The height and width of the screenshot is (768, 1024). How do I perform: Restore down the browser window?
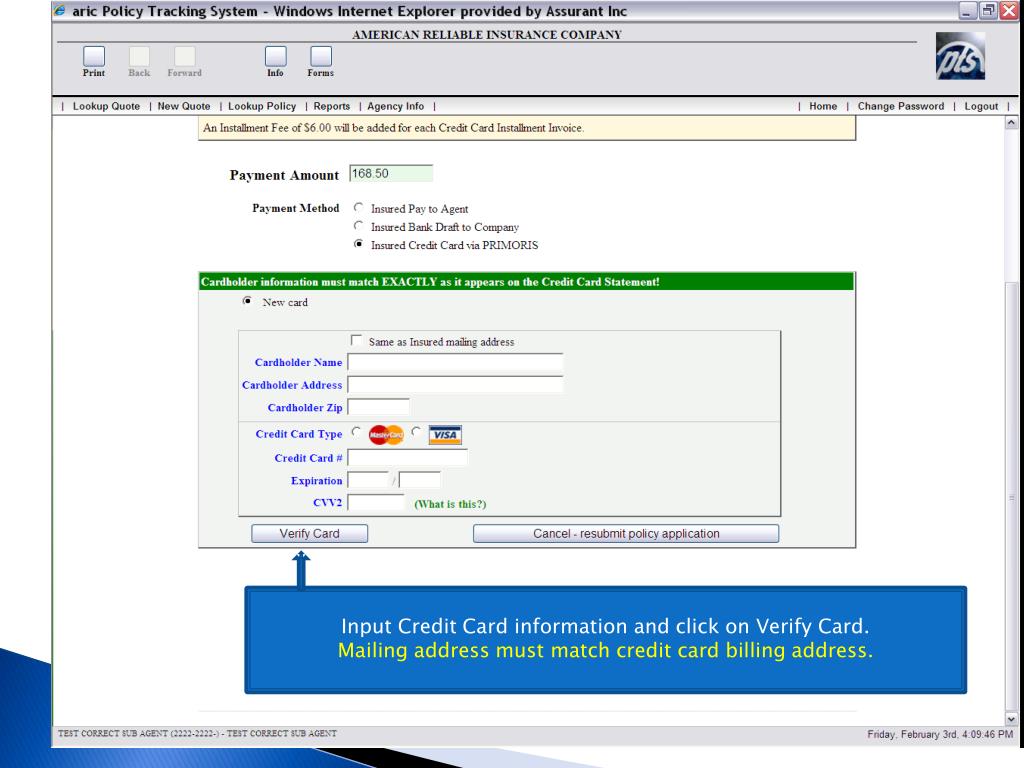pyautogui.click(x=988, y=11)
